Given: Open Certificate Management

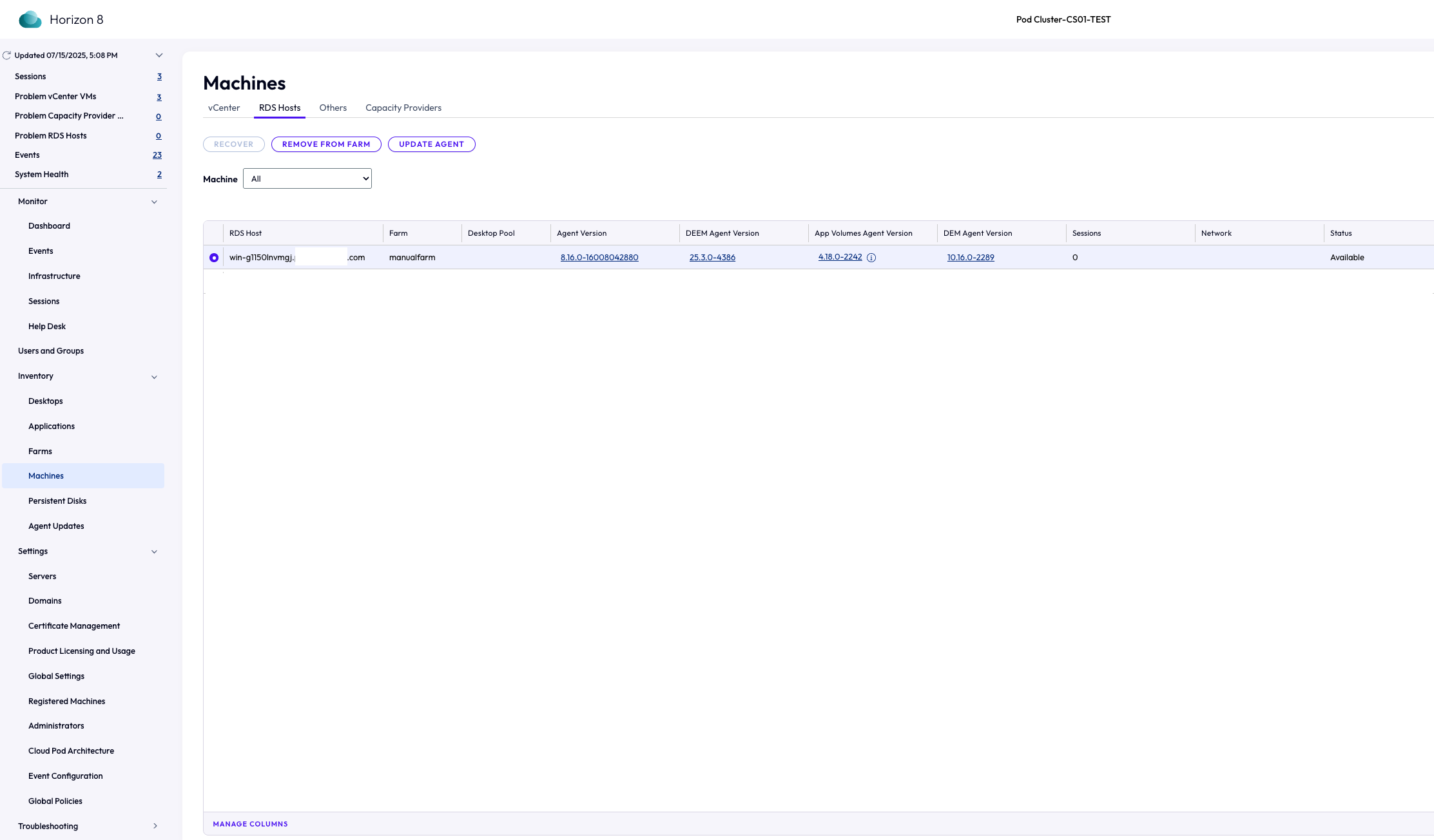Looking at the screenshot, I should pos(74,625).
